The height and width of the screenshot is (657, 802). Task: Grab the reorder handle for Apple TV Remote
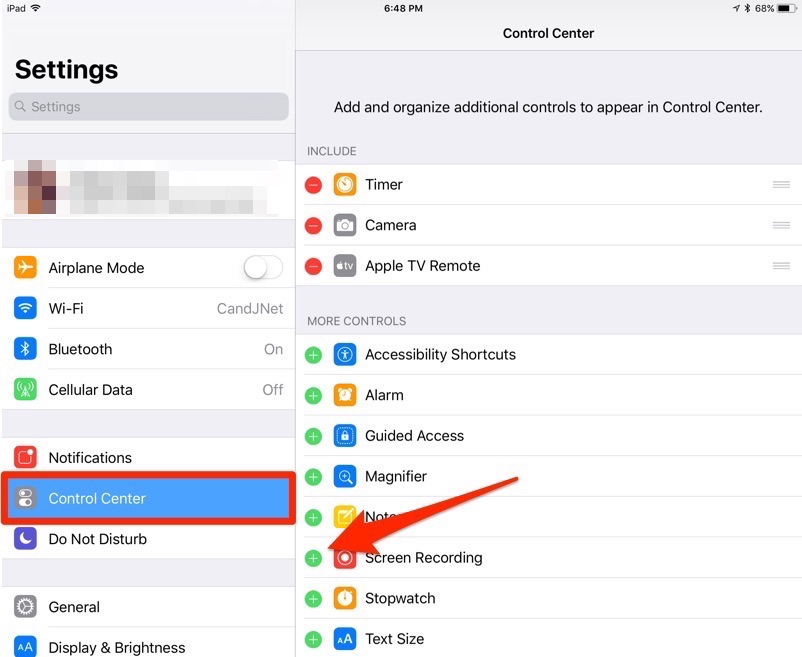point(781,266)
